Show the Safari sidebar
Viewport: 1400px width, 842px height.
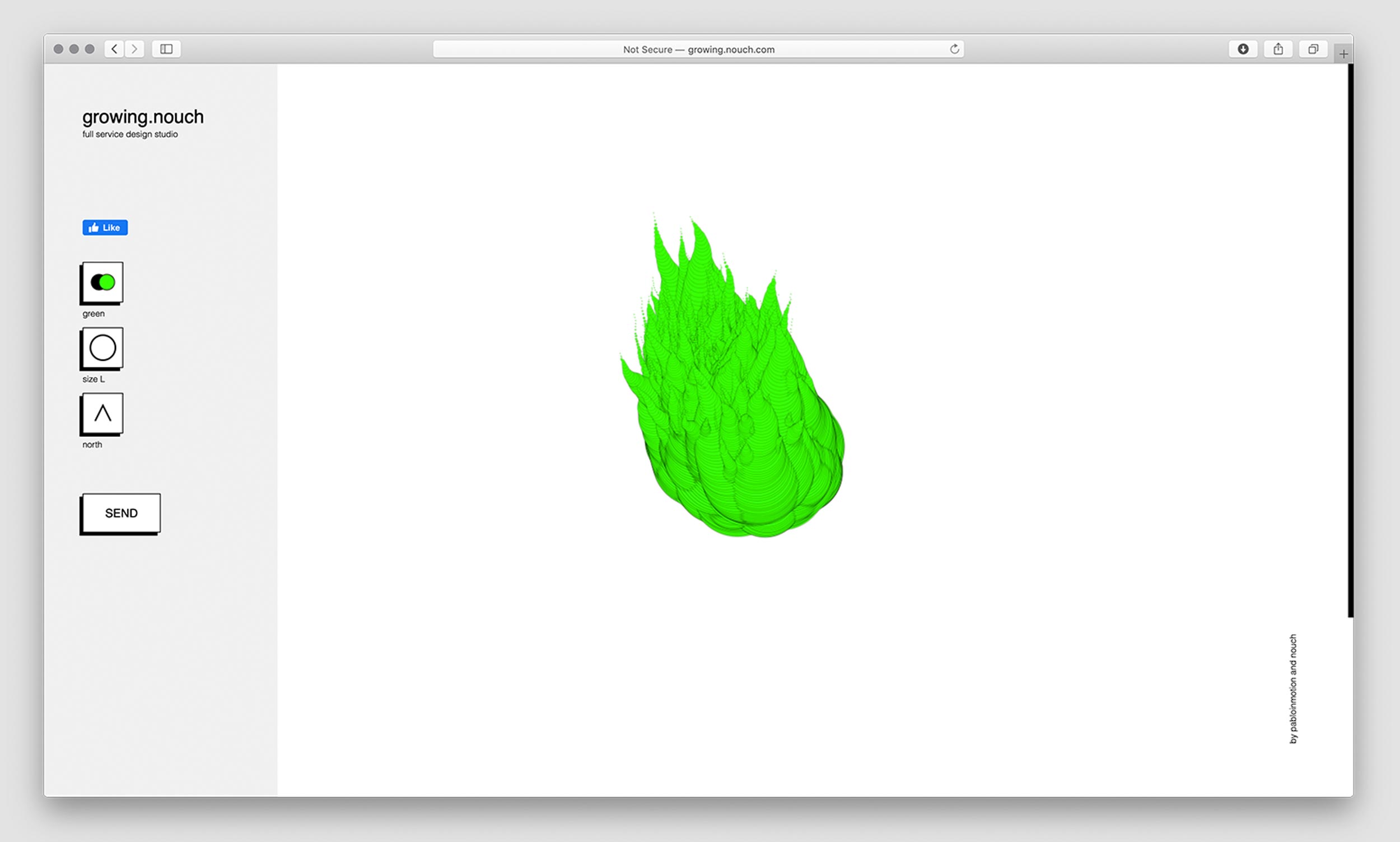click(166, 49)
